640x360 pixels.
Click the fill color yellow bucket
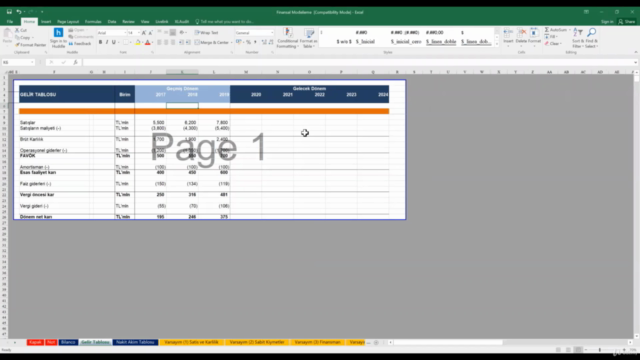coord(138,42)
